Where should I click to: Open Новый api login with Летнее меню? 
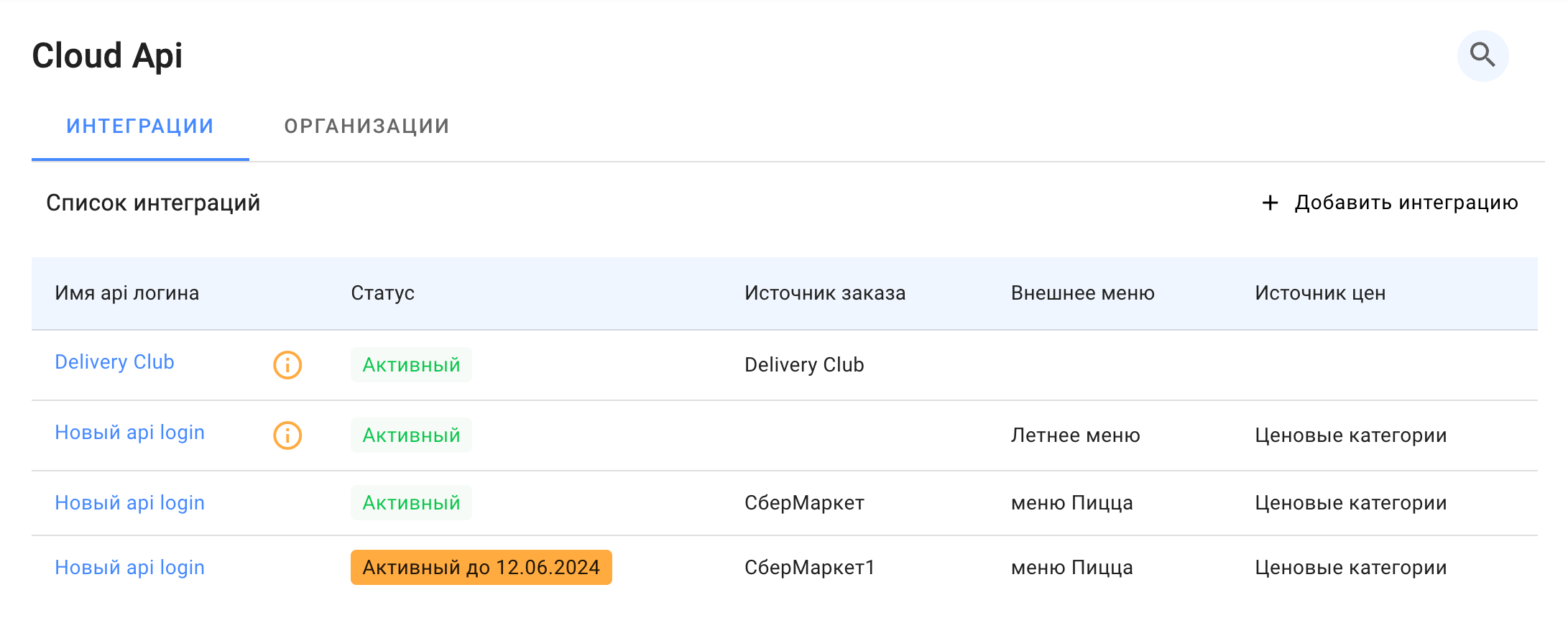(130, 432)
